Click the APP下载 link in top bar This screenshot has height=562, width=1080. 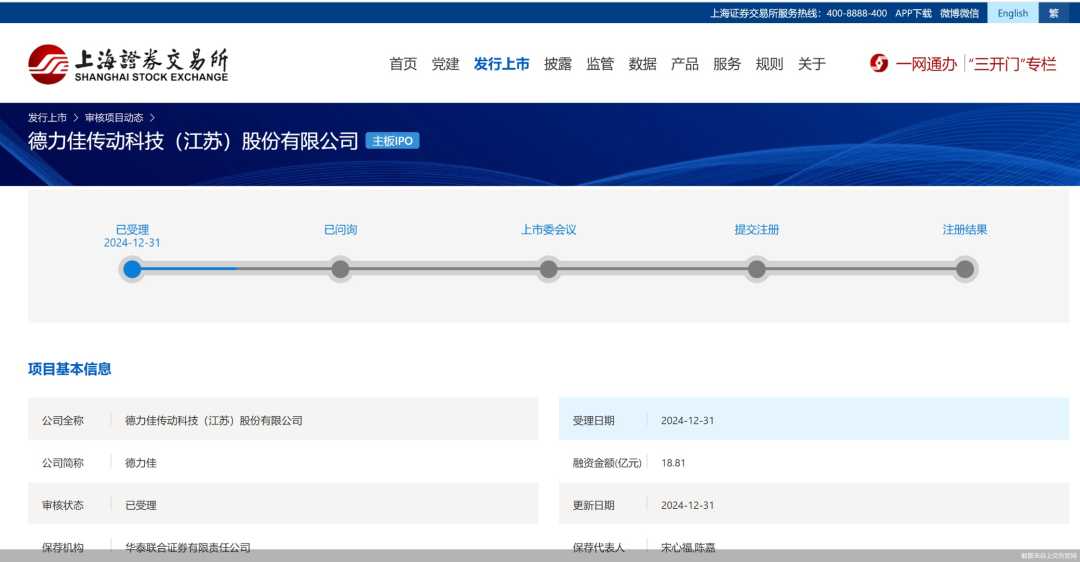[x=913, y=13]
